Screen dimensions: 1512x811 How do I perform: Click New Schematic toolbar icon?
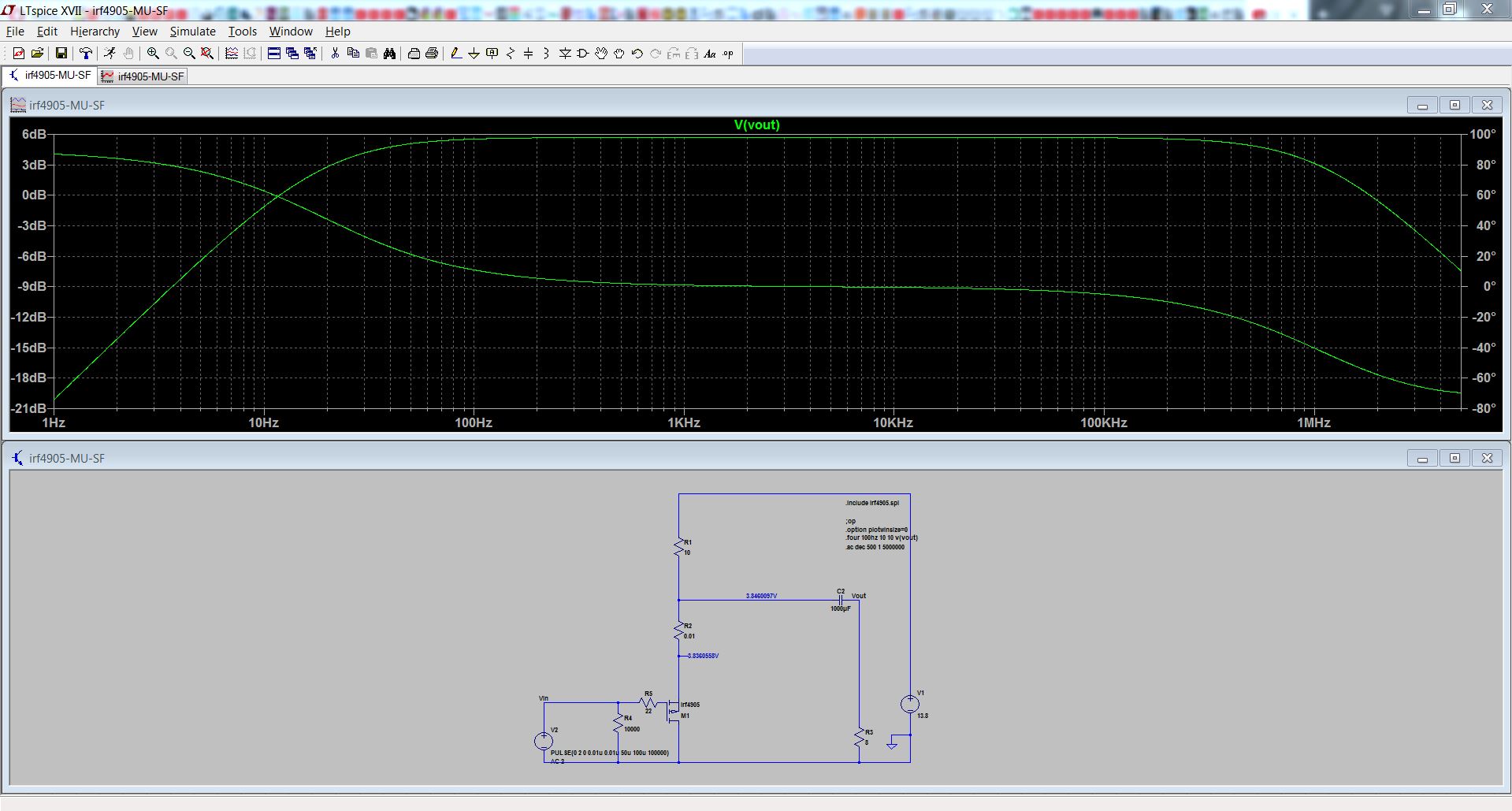[x=19, y=54]
